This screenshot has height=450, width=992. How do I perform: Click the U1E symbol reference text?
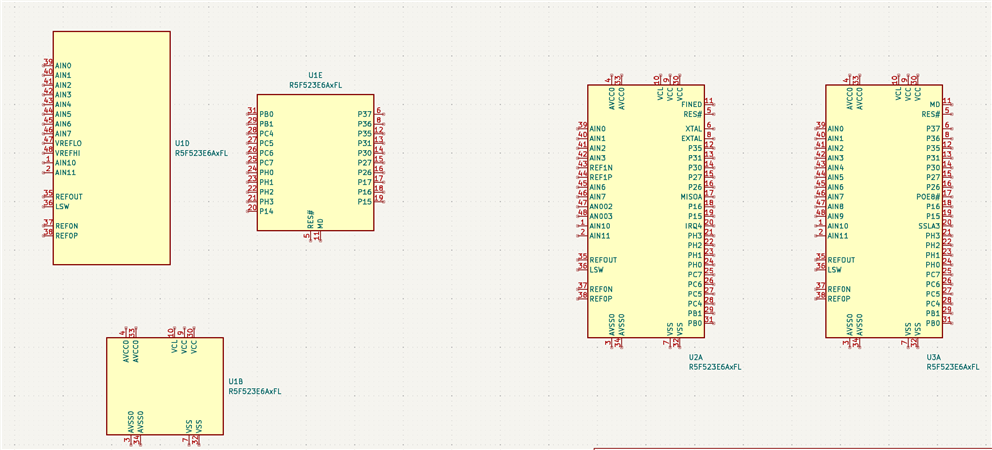315,75
